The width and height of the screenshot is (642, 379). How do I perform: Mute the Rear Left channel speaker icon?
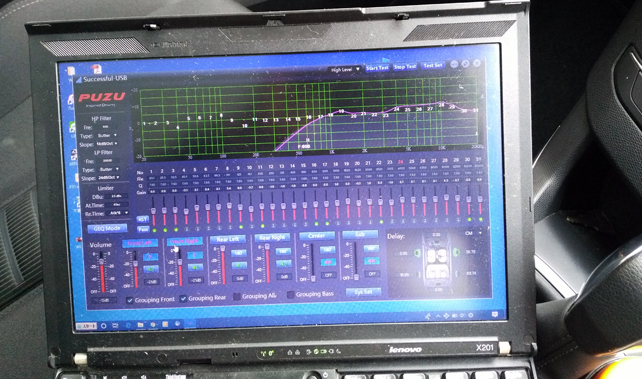239,266
